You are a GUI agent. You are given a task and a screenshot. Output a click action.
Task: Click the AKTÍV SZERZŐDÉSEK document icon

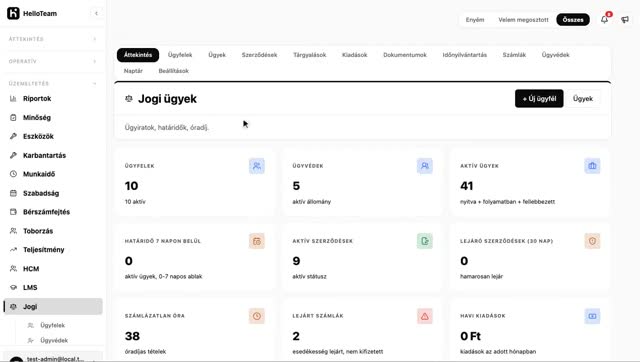424,241
